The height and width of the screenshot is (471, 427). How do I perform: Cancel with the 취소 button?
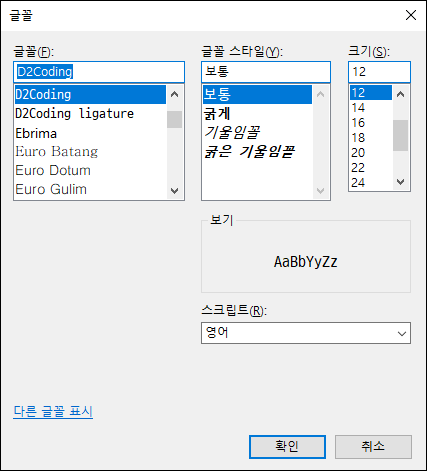click(x=373, y=447)
